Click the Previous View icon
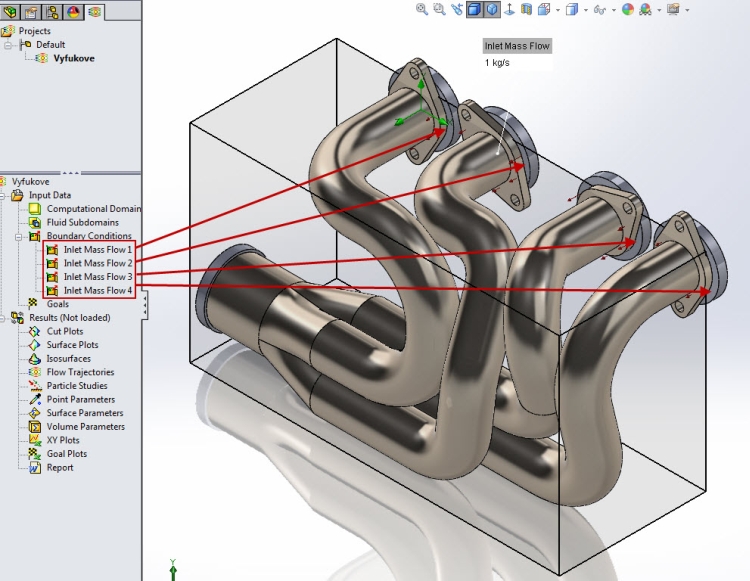The width and height of the screenshot is (750, 581). point(457,9)
